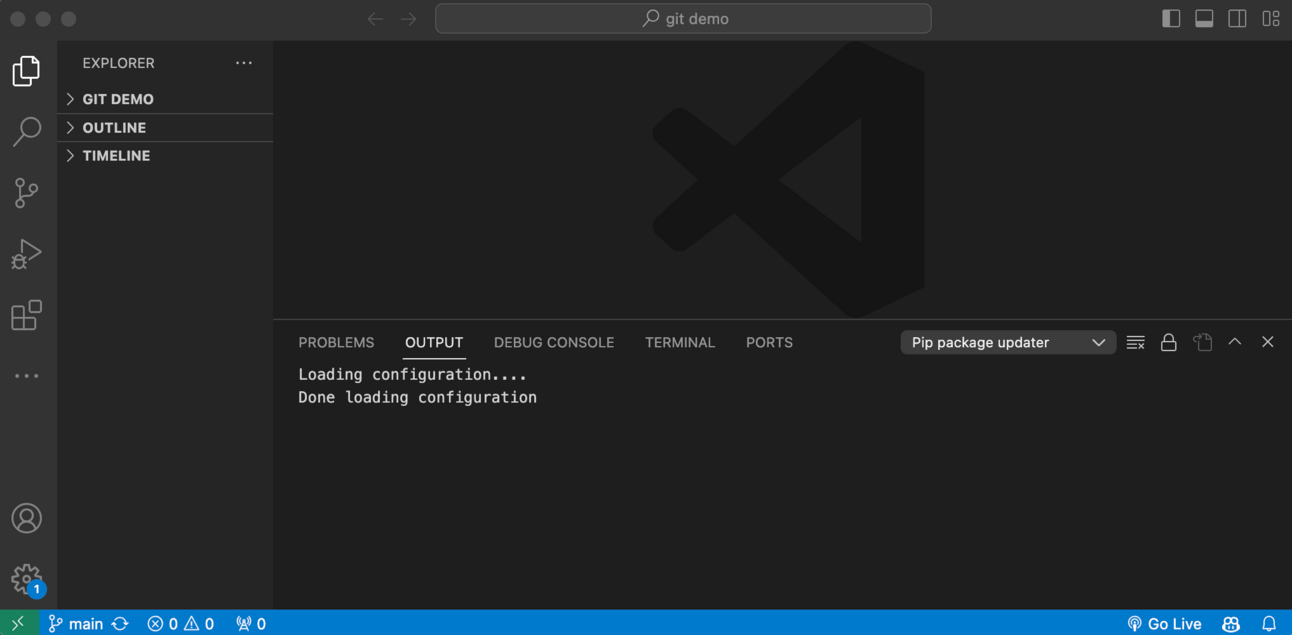Go forward with the right arrow

coord(409,19)
